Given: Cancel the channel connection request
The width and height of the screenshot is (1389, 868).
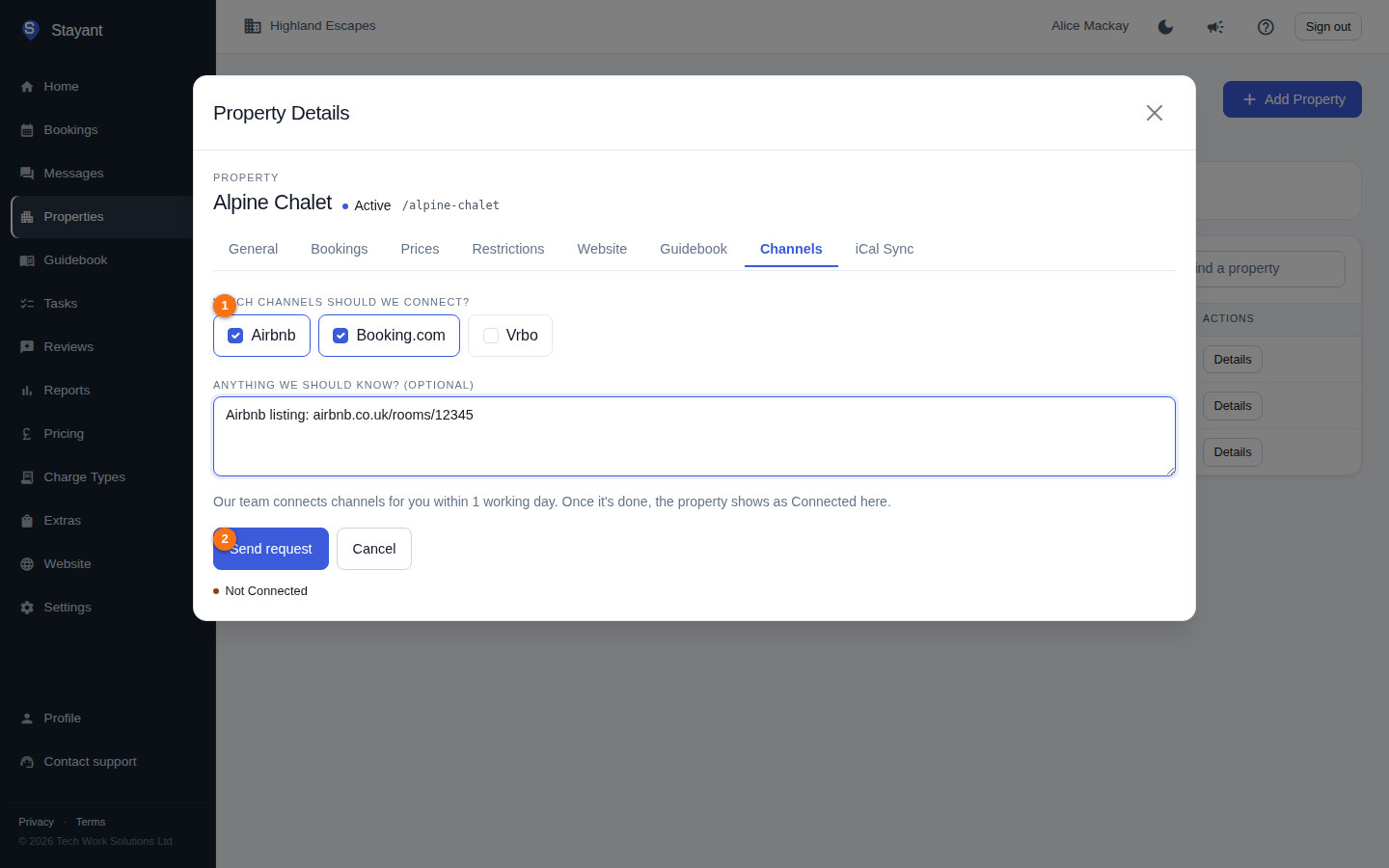Looking at the screenshot, I should tap(374, 549).
